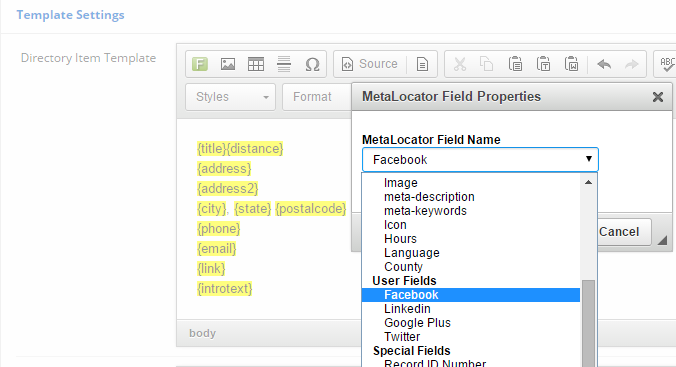Screen dimensions: 676x367
Task: Click Paste as plain text icon
Action: (543, 64)
